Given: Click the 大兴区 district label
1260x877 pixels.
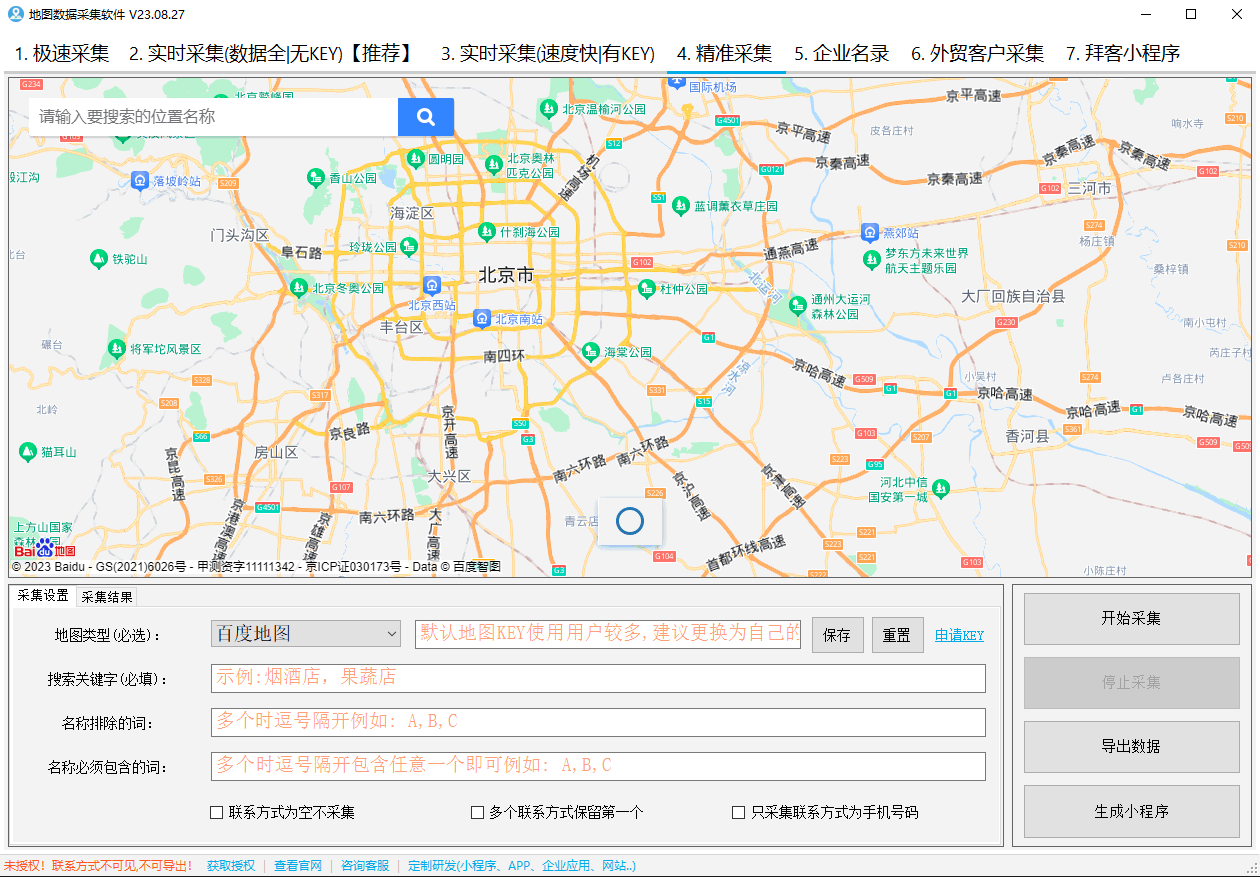Looking at the screenshot, I should coord(449,476).
